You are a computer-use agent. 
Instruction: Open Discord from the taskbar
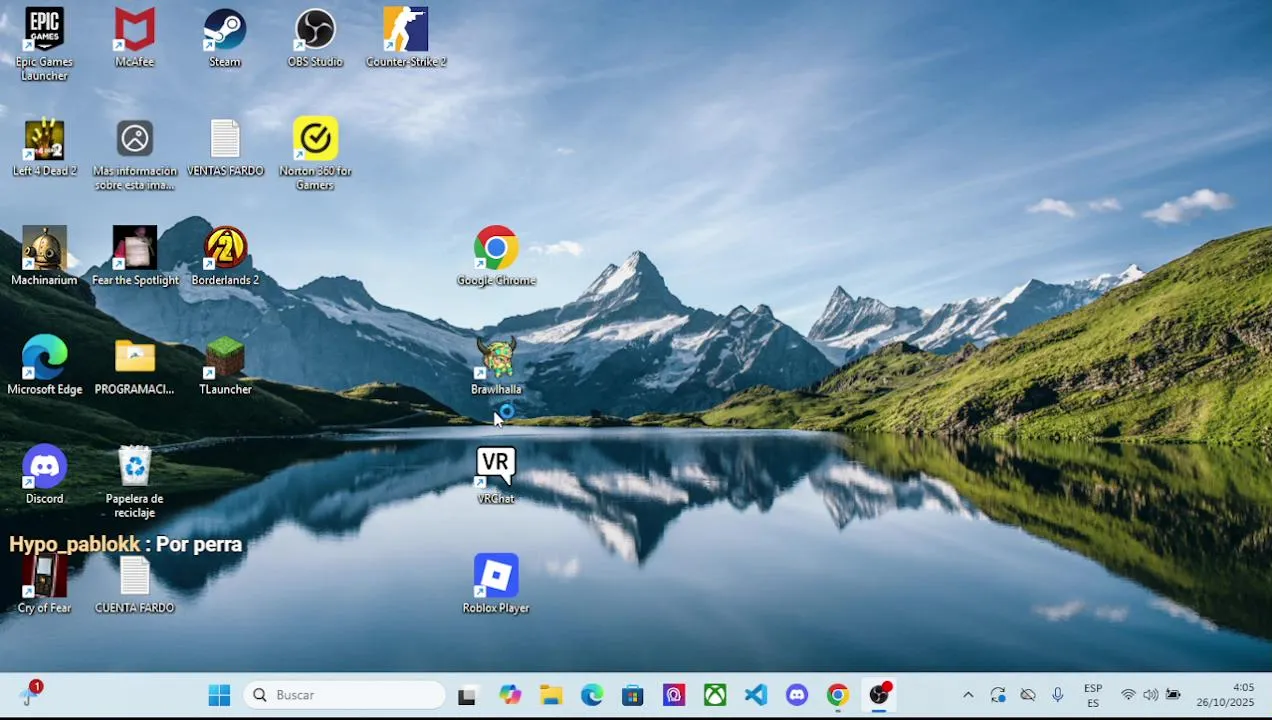797,695
